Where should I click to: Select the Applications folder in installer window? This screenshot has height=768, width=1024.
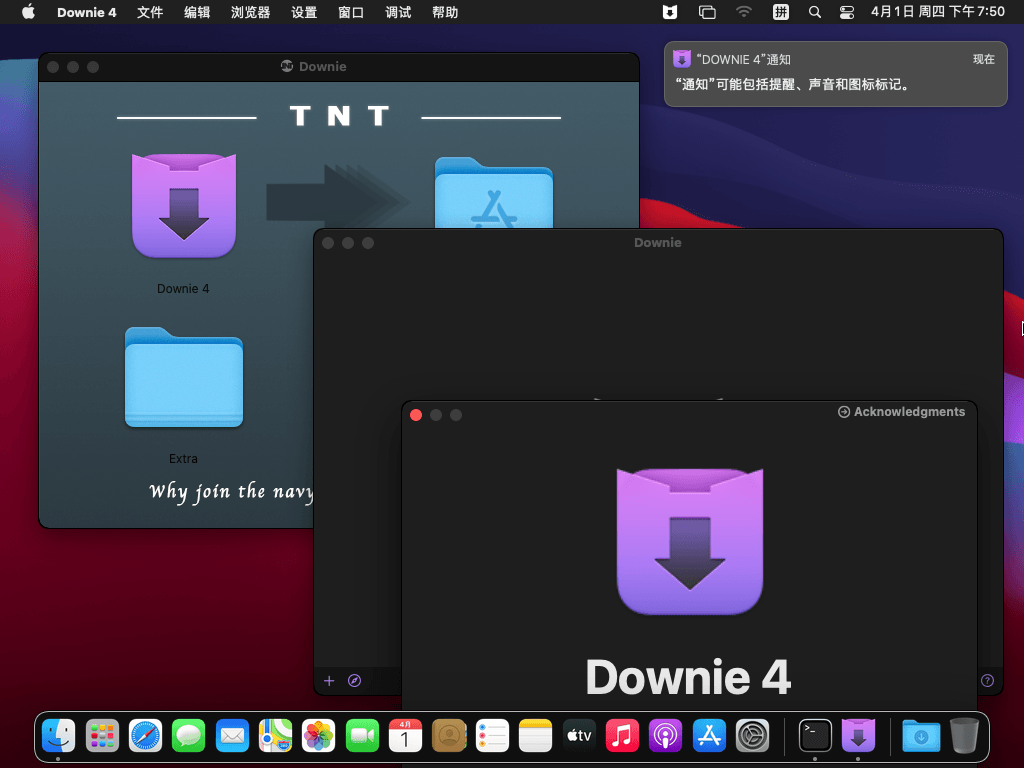tap(494, 193)
